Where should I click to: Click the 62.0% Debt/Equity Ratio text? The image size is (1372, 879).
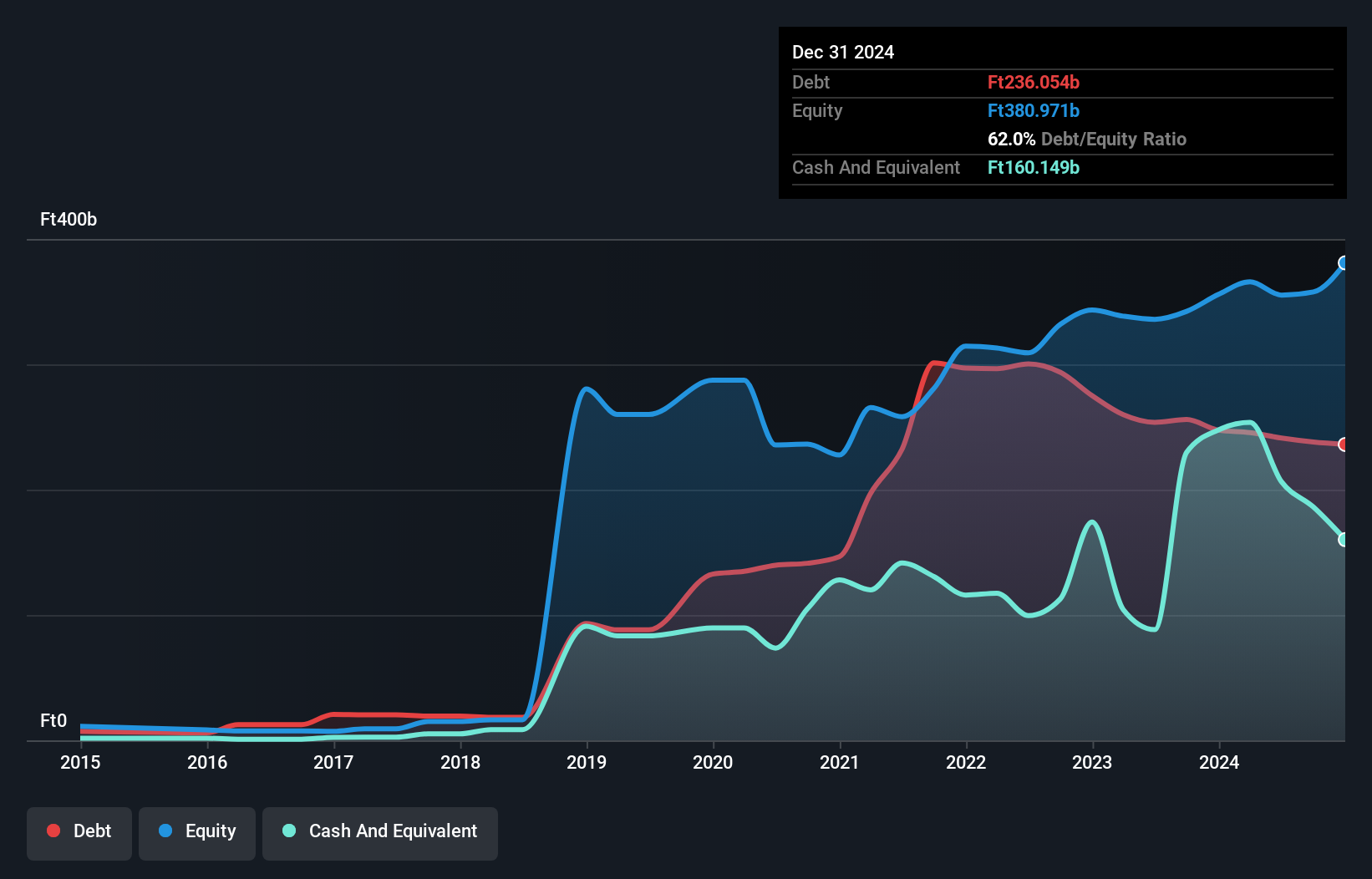tap(1087, 140)
